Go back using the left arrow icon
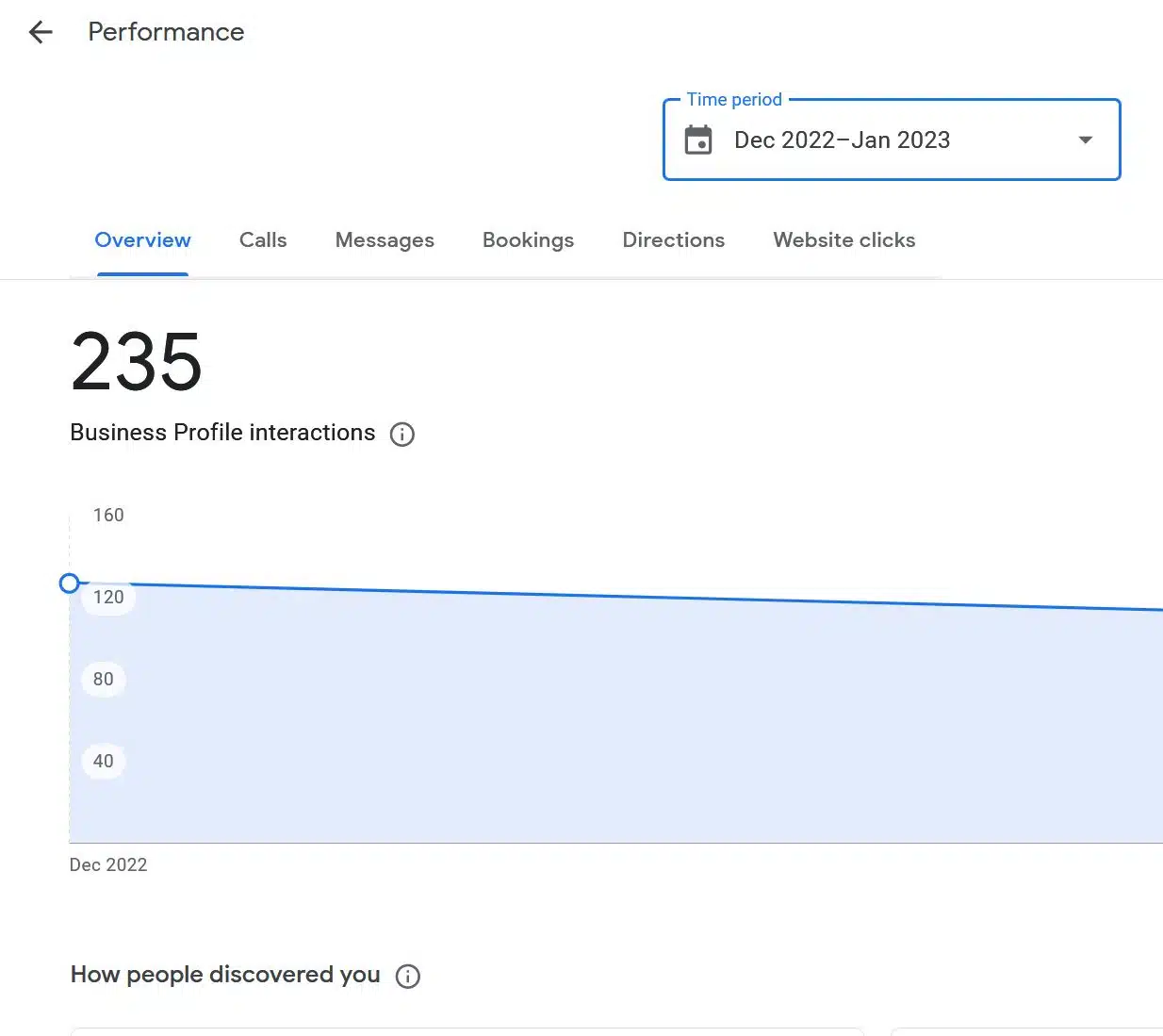Image resolution: width=1163 pixels, height=1036 pixels. click(41, 33)
